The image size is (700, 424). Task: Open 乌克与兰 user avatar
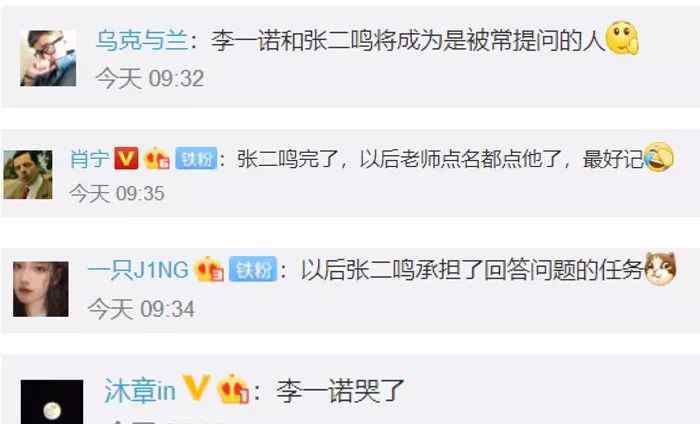[x=48, y=58]
